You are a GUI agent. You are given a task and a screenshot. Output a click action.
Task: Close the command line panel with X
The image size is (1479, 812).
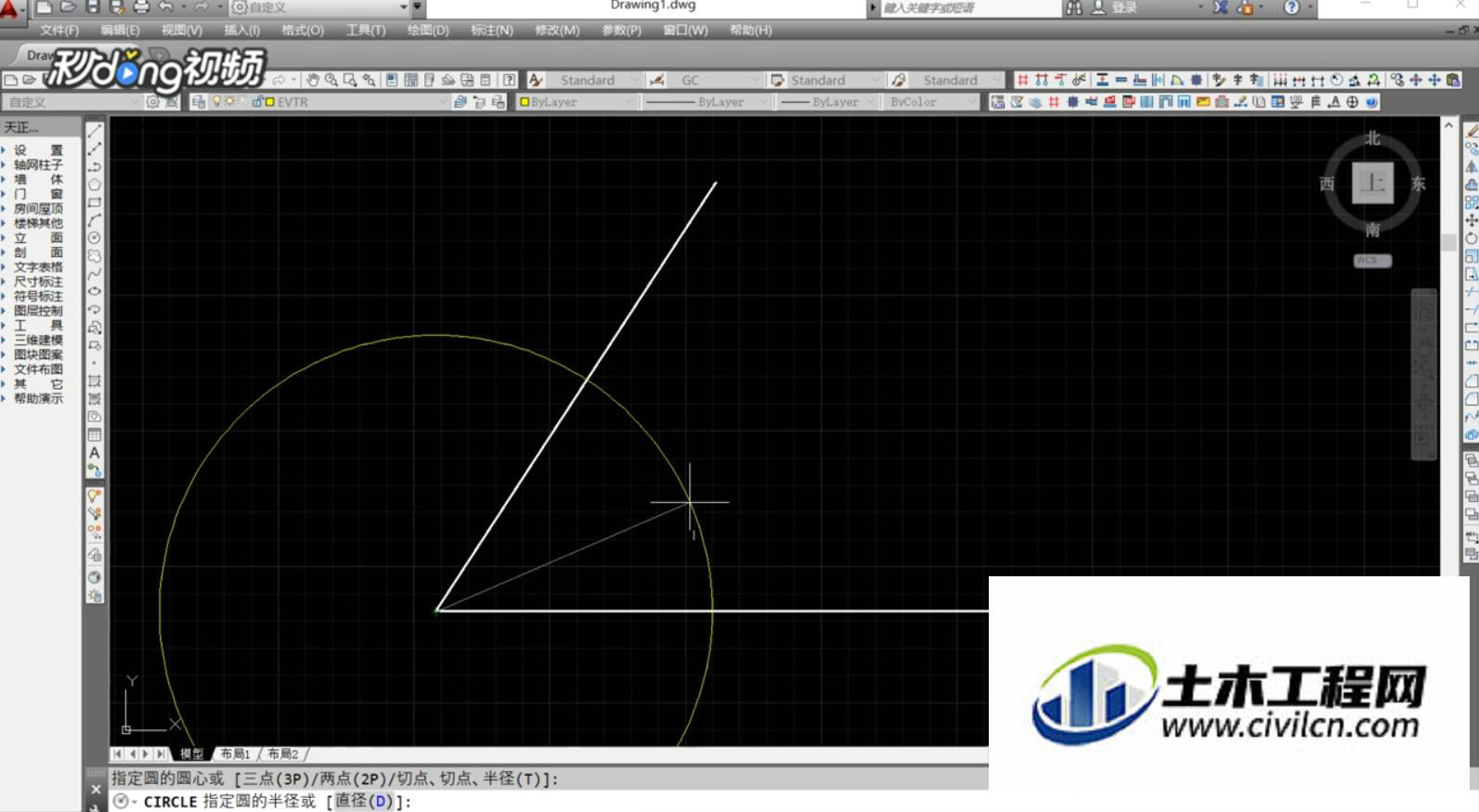tap(95, 790)
